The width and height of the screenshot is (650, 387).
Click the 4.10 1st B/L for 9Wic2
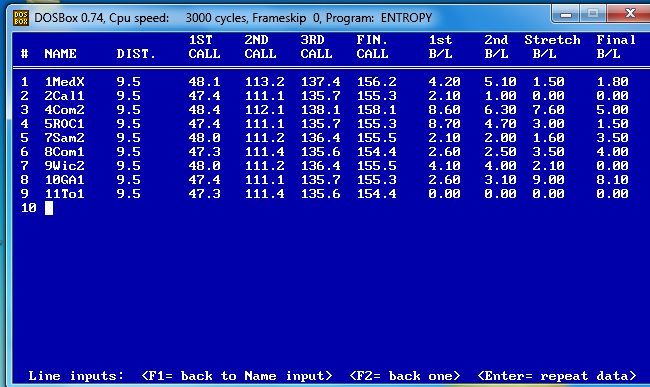(444, 166)
